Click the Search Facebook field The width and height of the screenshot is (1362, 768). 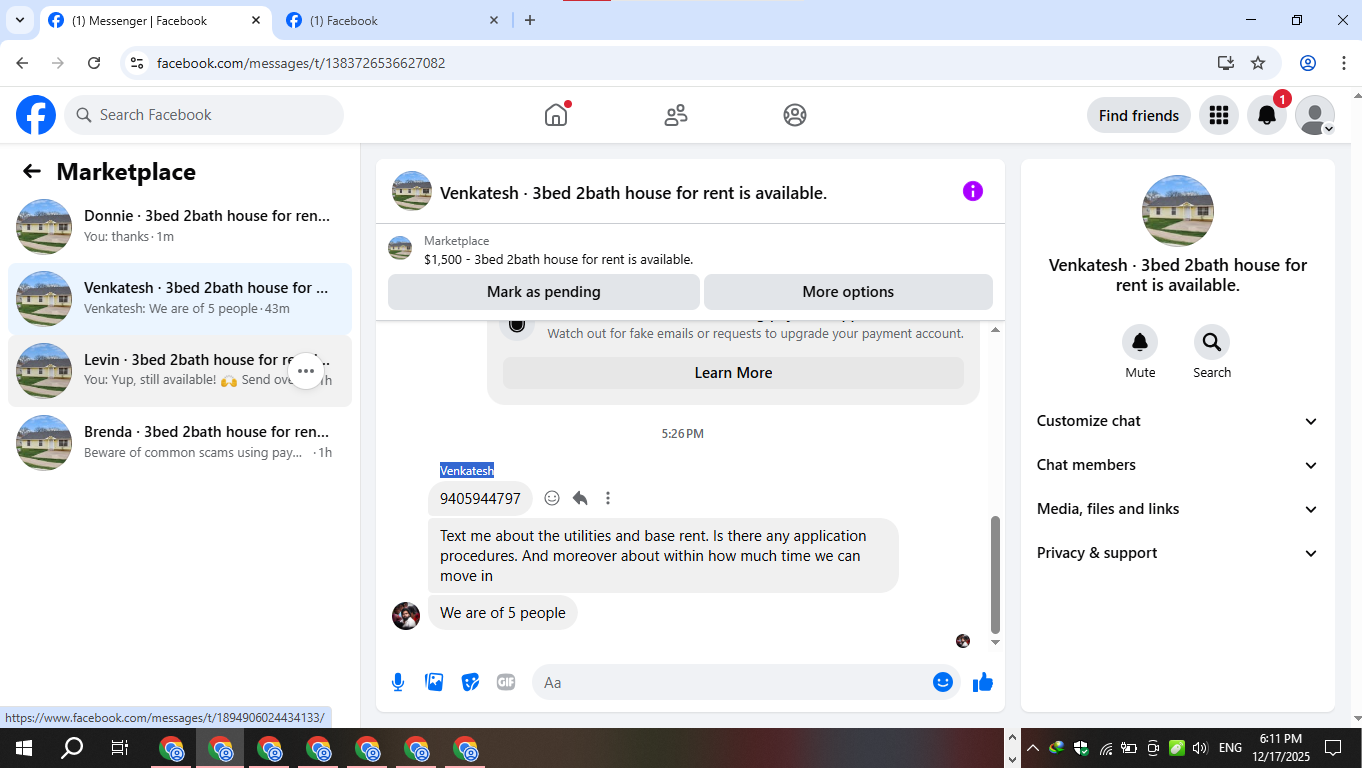(x=204, y=115)
